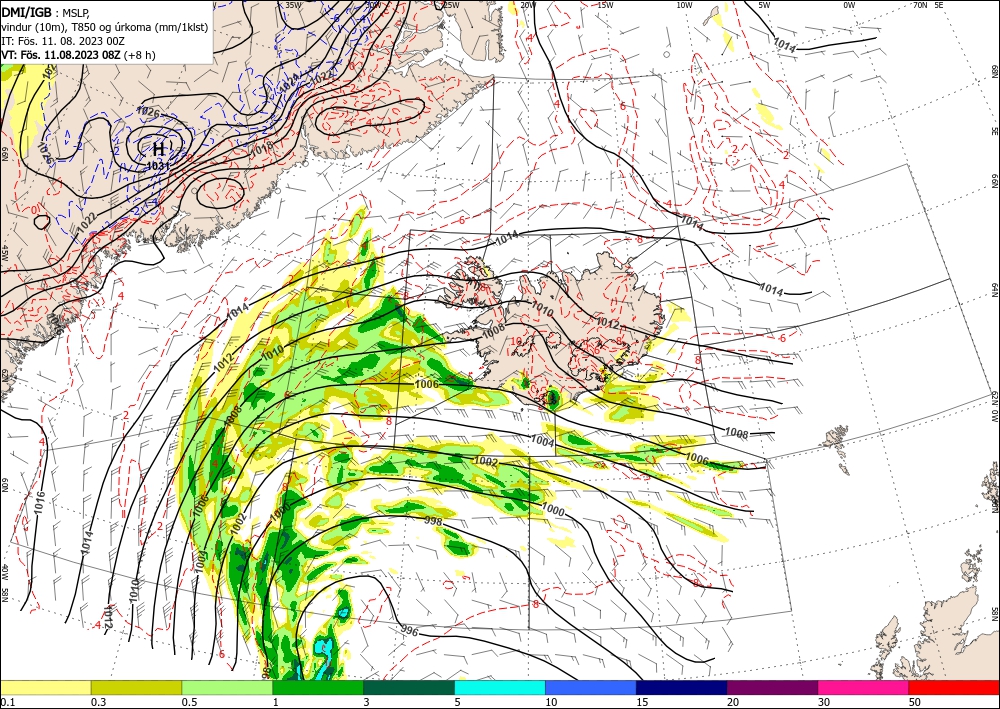This screenshot has height=709, width=1000.
Task: Click the '50' legend scale value
Action: [x=915, y=702]
